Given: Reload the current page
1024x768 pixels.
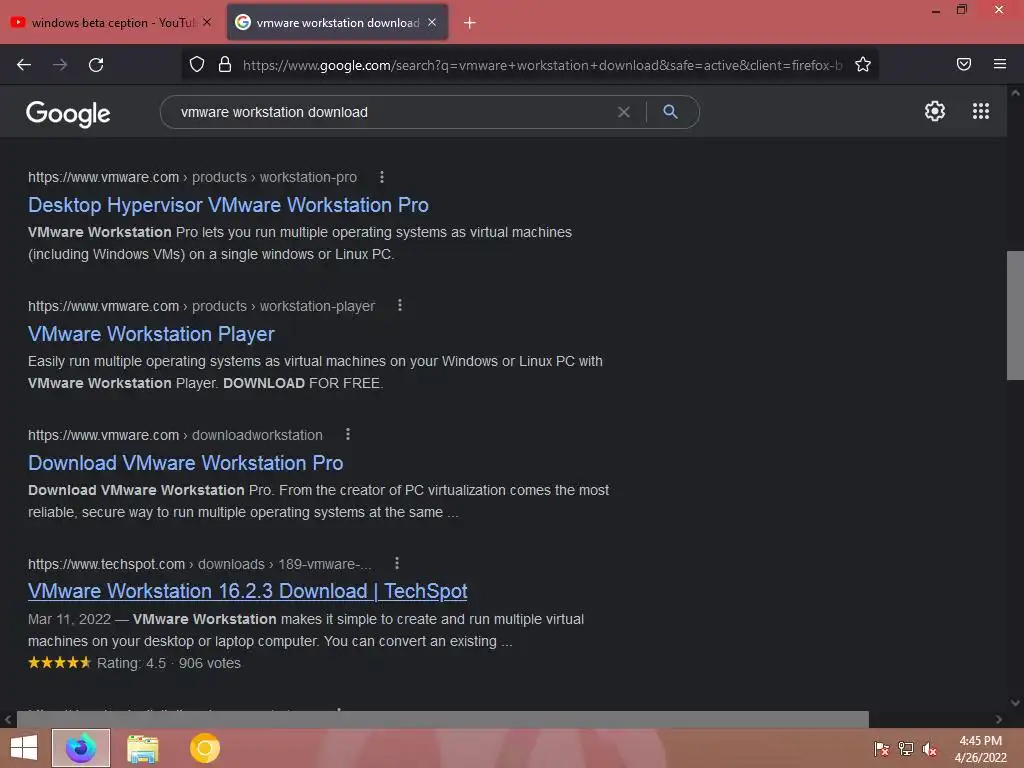Looking at the screenshot, I should tap(96, 65).
